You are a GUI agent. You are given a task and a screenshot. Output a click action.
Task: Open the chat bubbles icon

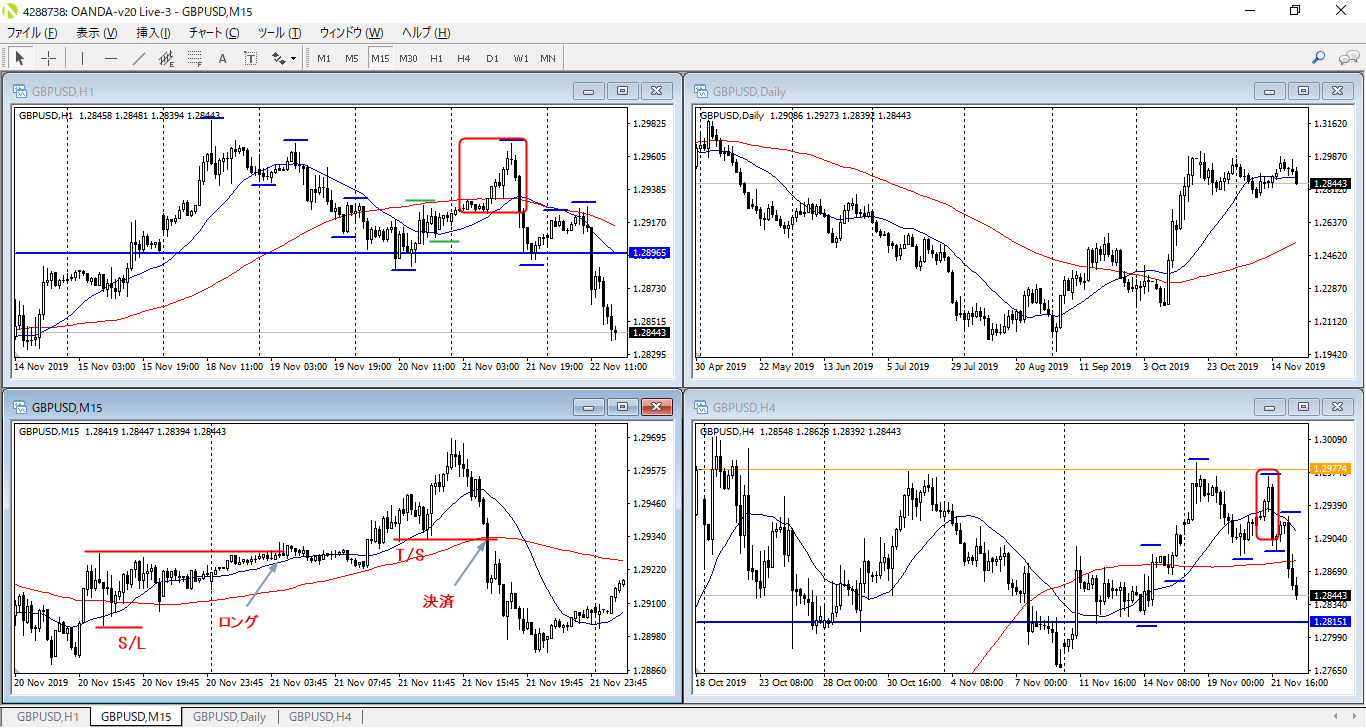[1348, 58]
